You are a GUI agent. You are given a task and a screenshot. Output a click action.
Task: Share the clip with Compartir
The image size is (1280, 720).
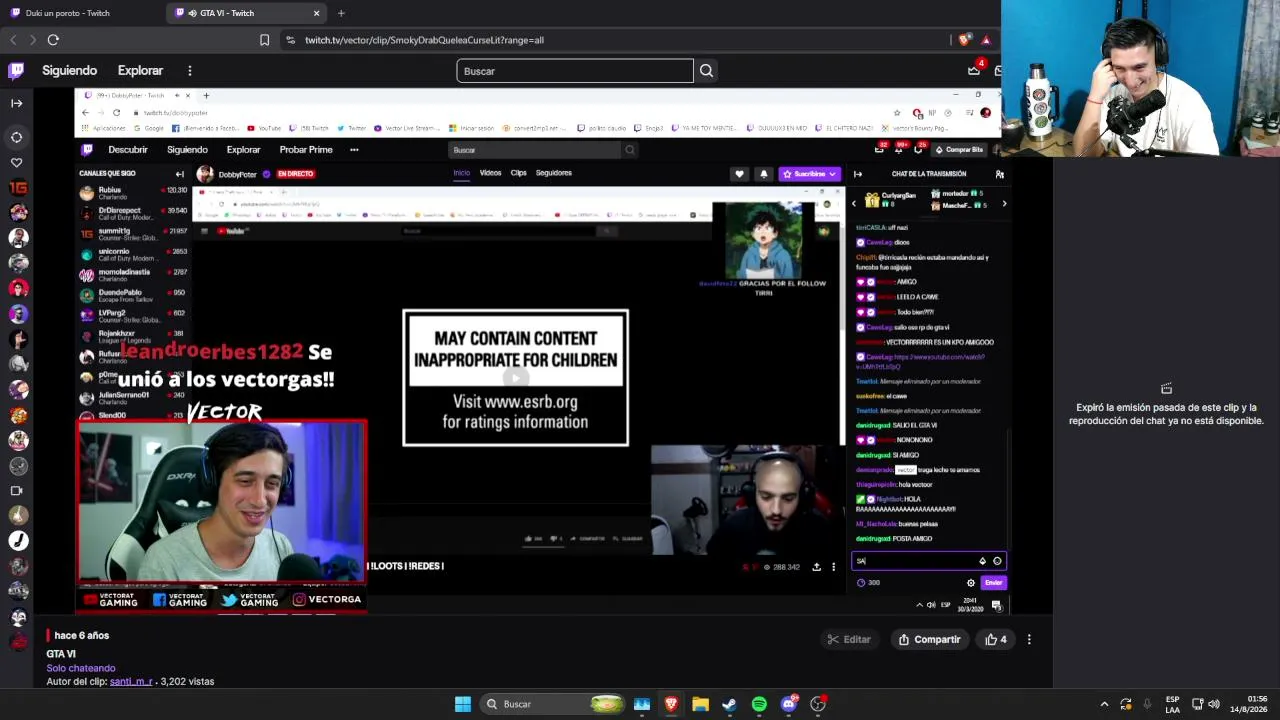pos(930,640)
